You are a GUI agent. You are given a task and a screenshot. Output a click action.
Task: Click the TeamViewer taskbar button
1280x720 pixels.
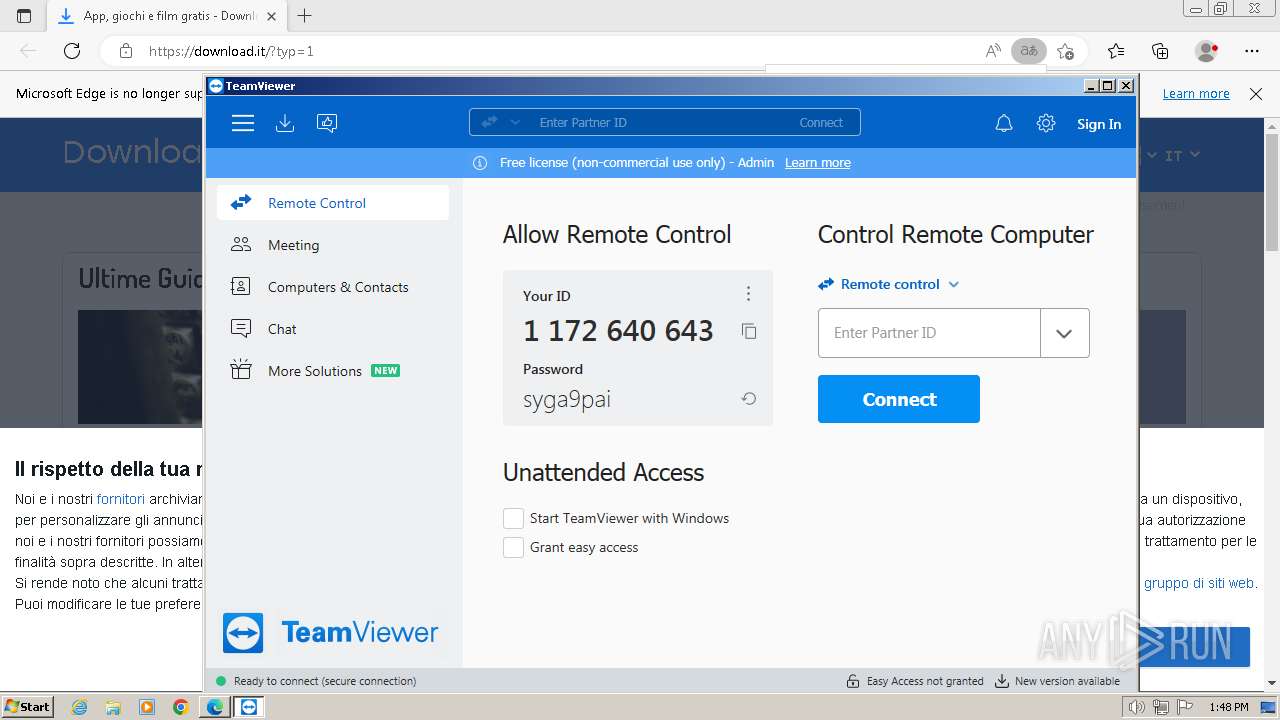point(248,707)
